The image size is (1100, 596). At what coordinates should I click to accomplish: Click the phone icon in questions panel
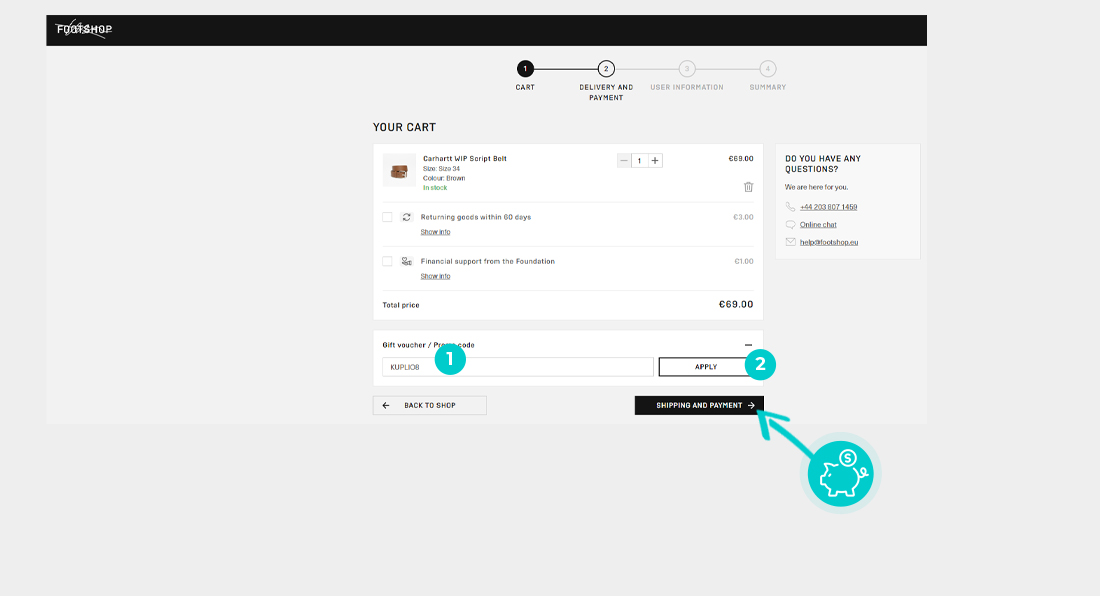point(790,207)
